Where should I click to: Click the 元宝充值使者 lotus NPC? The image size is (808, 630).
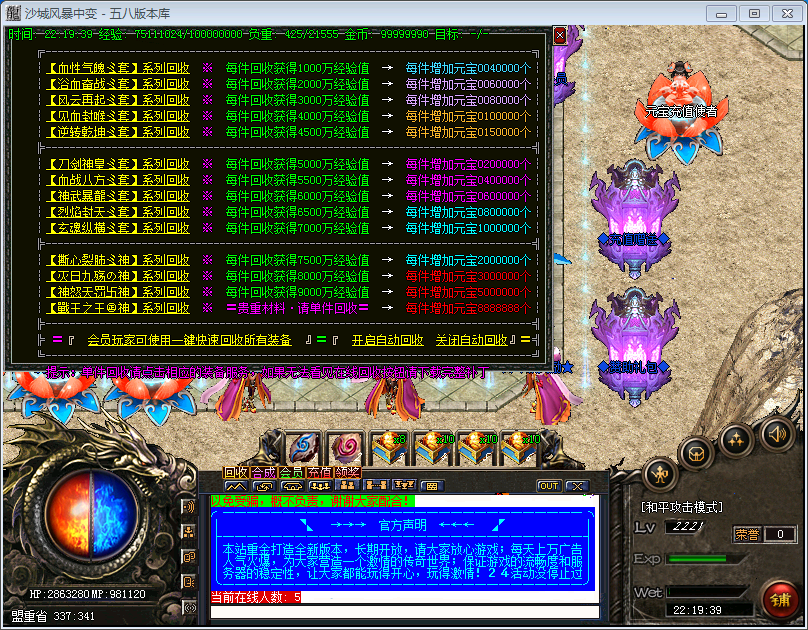click(680, 111)
